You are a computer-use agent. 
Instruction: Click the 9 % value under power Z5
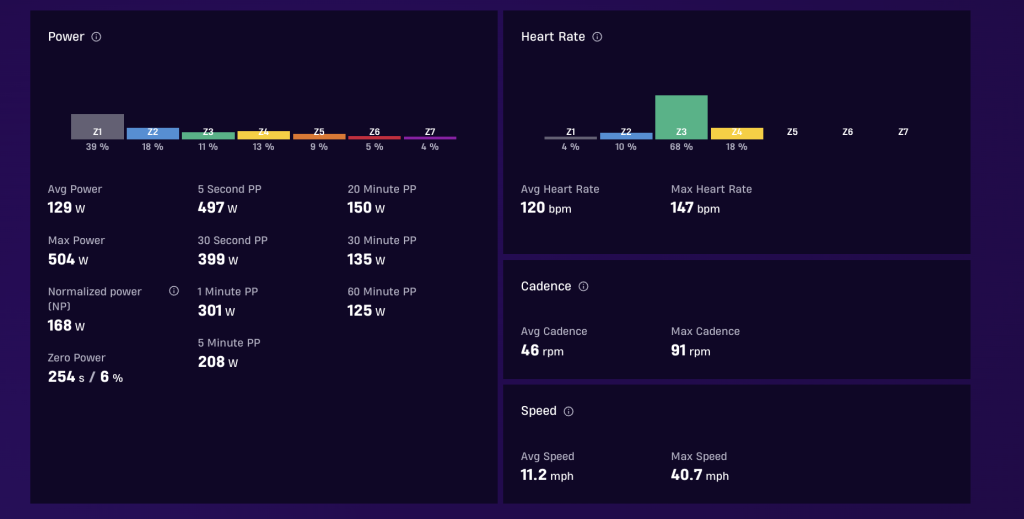[x=319, y=147]
